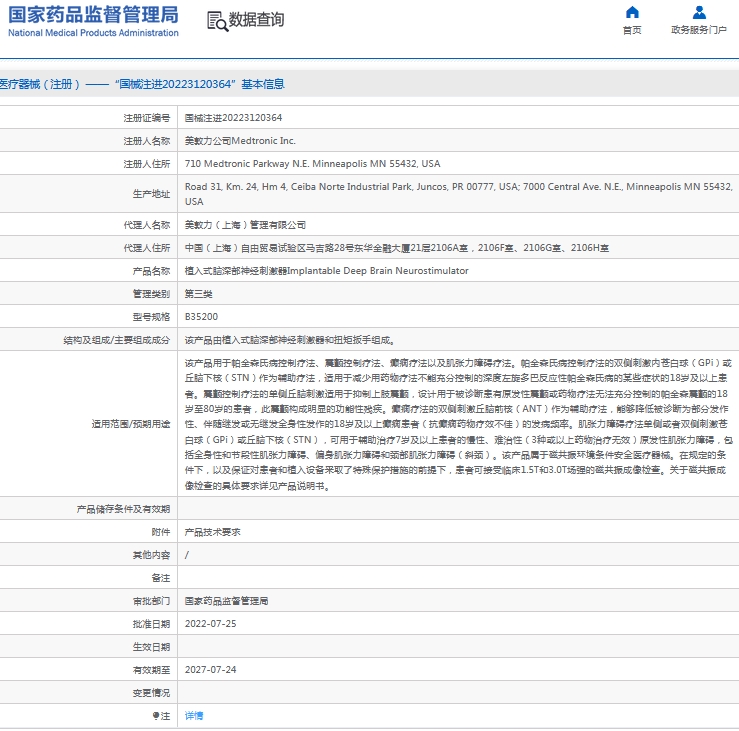Click the 首页 text link
This screenshot has height=731, width=739.
[x=632, y=30]
